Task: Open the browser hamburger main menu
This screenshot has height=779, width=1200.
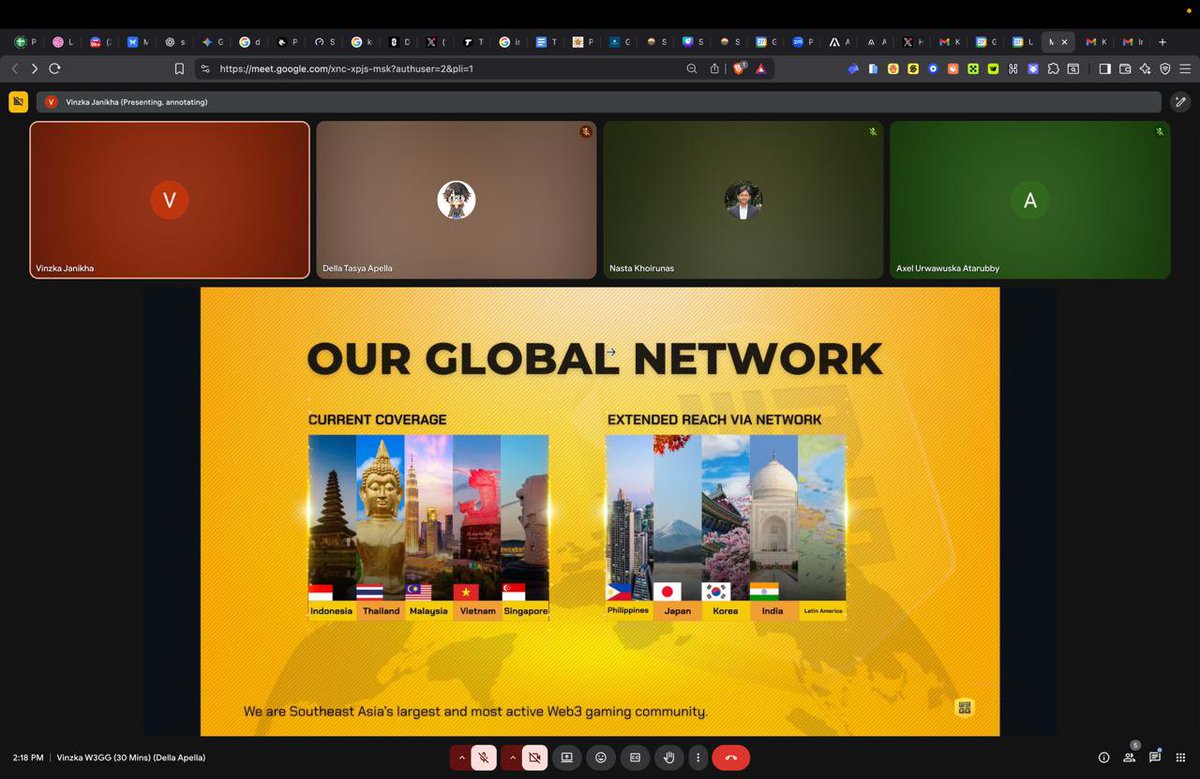Action: (1185, 69)
